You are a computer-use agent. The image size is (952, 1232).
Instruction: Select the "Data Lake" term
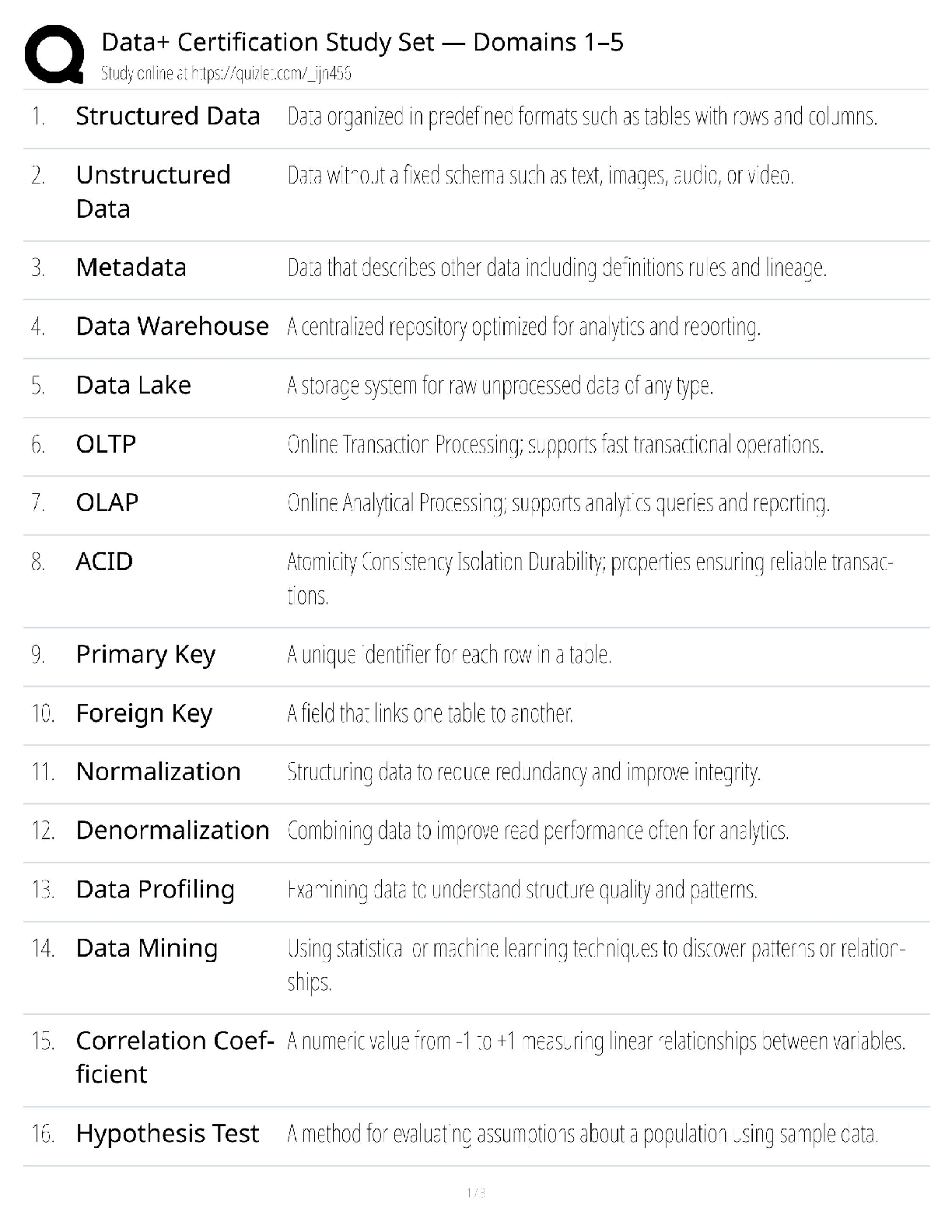pyautogui.click(x=134, y=385)
